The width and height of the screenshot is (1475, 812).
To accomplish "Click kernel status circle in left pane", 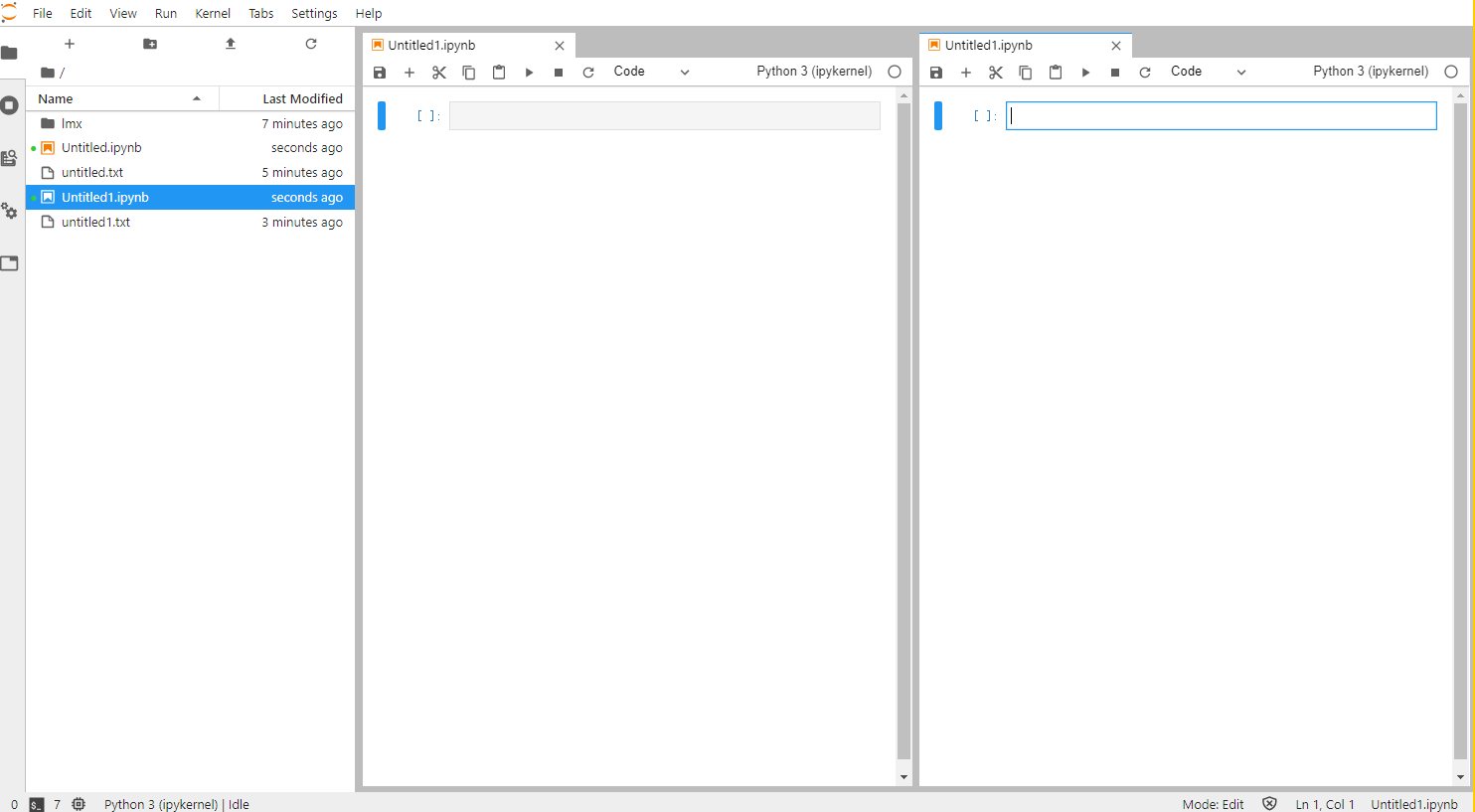I will pos(895,72).
